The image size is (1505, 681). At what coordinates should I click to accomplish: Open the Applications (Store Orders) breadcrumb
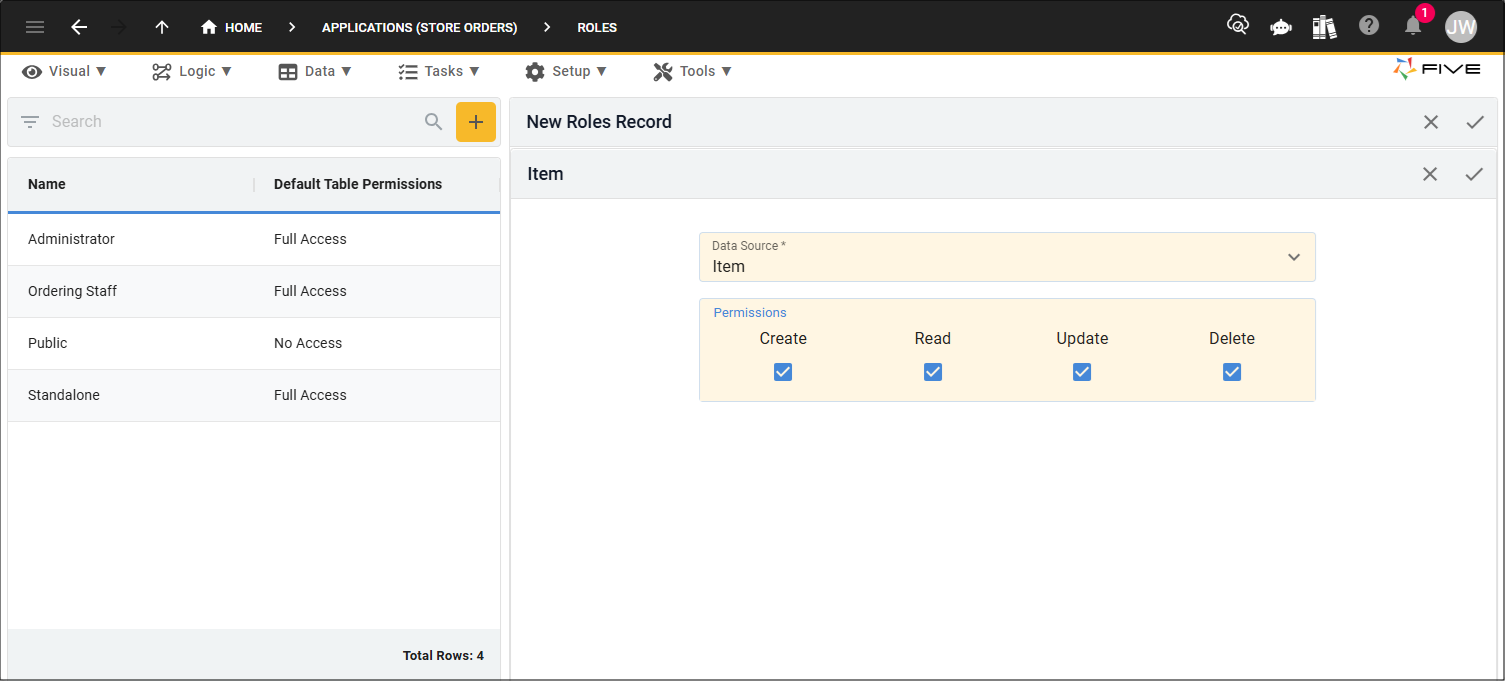tap(419, 27)
